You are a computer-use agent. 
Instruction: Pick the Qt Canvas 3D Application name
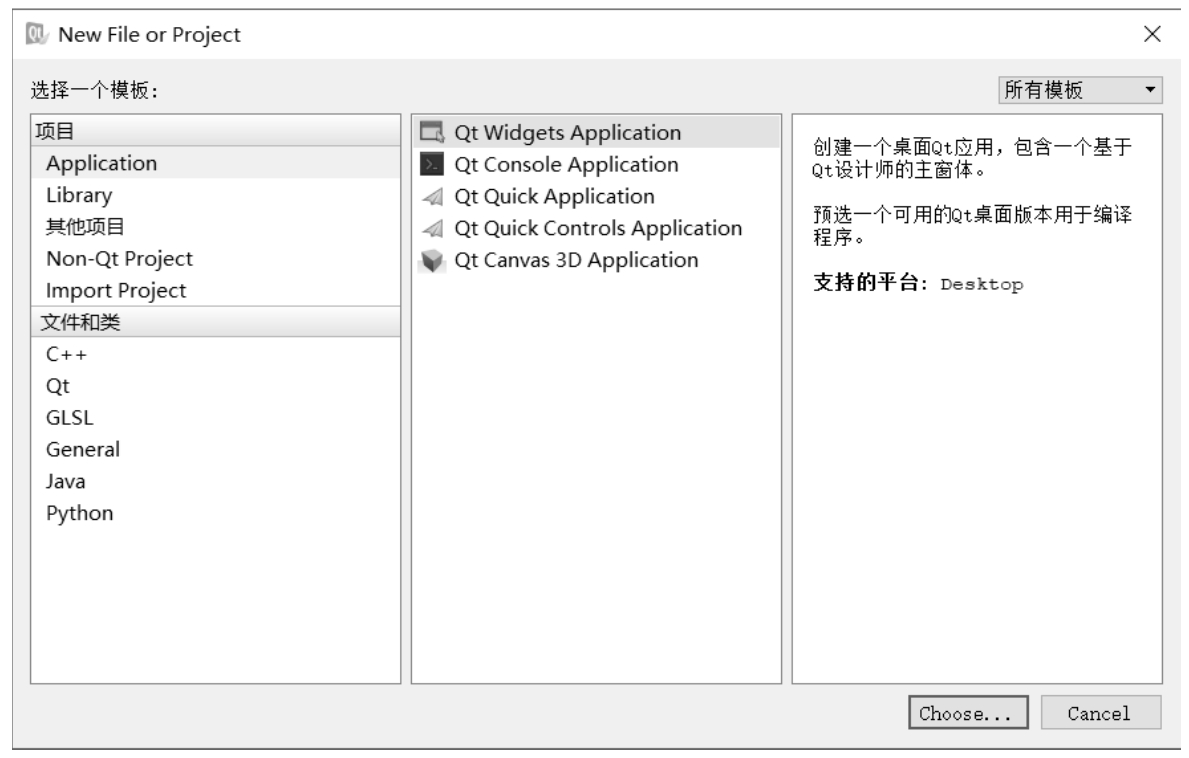[576, 260]
